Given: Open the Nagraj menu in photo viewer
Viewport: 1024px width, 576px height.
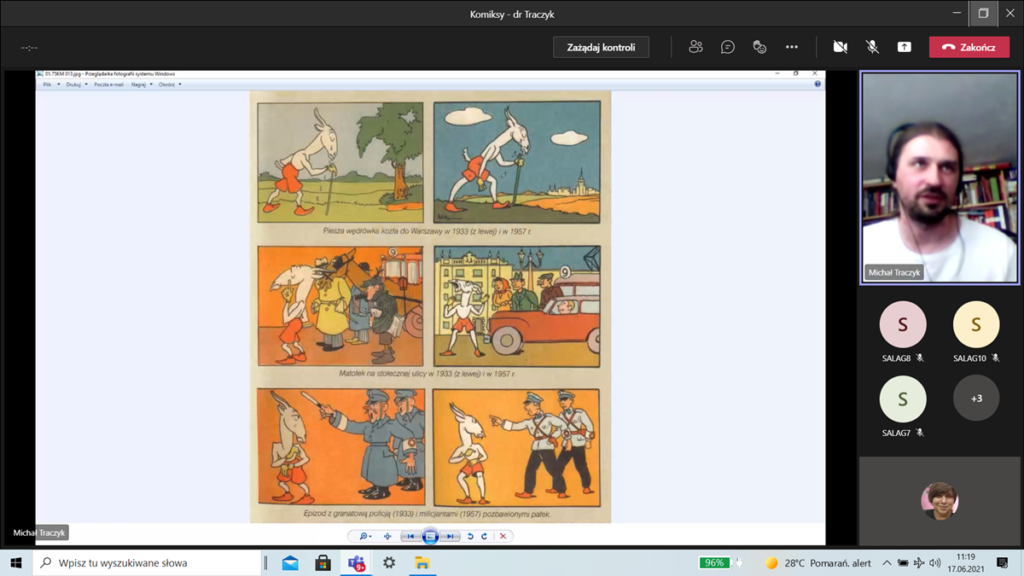Looking at the screenshot, I should coord(138,84).
